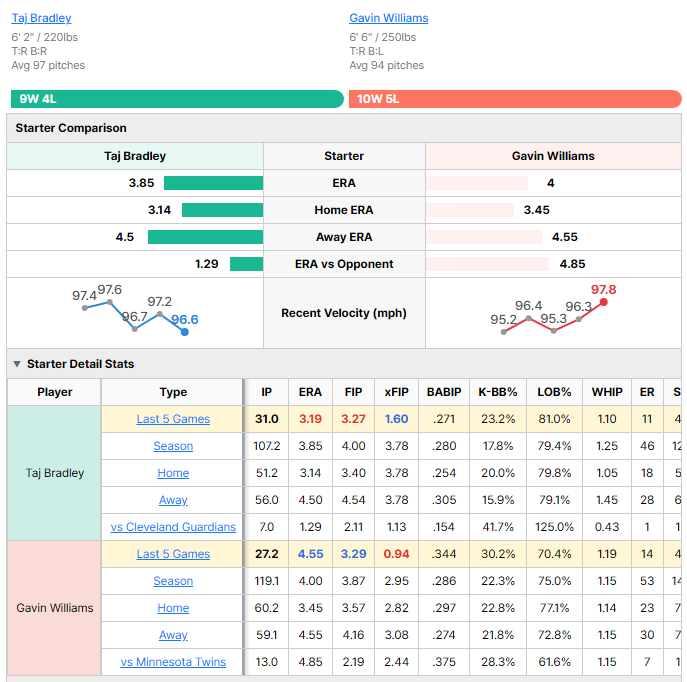The height and width of the screenshot is (682, 687).
Task: Click the Taj Bradley player cell in table
Action: click(54, 473)
